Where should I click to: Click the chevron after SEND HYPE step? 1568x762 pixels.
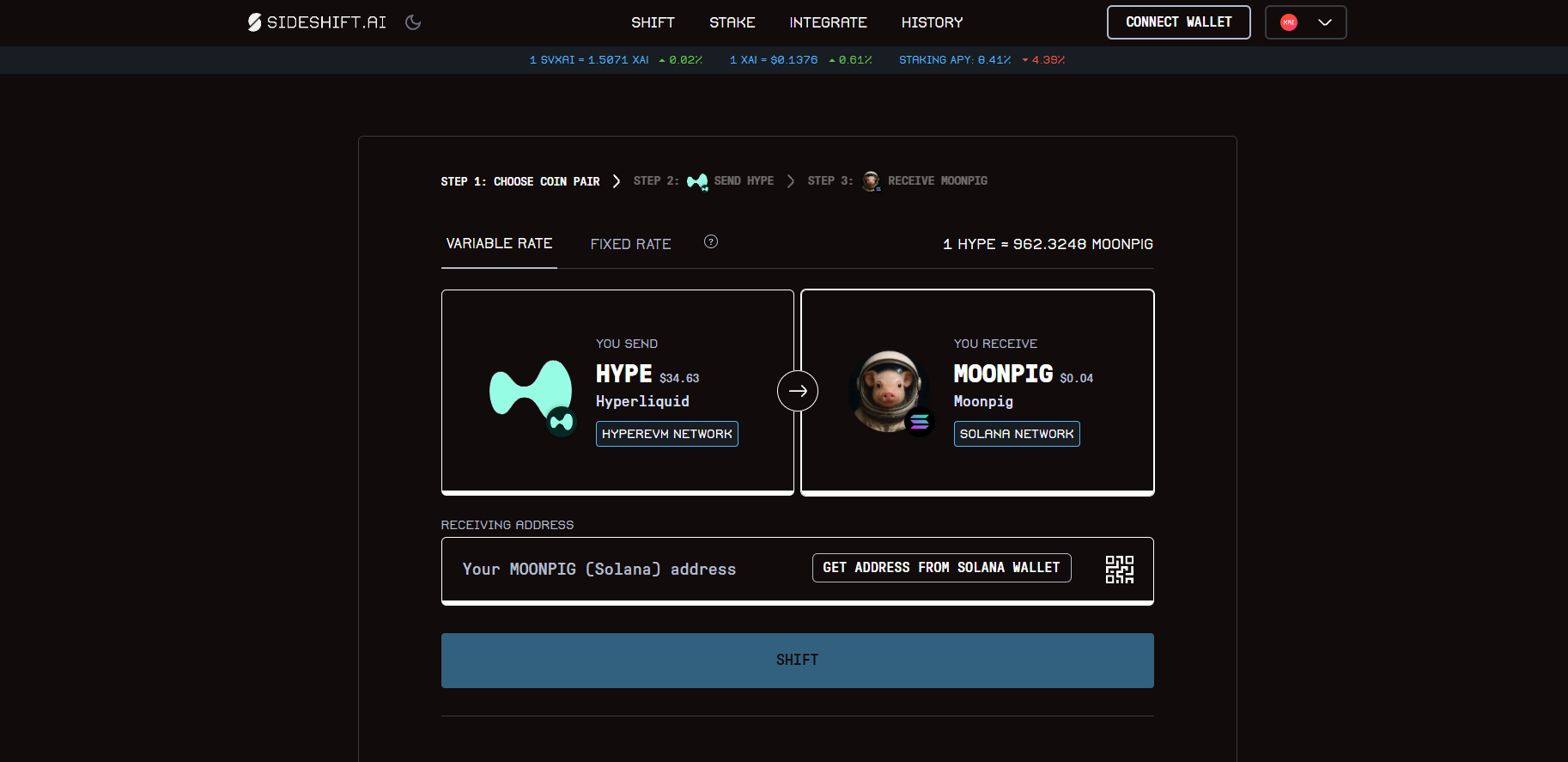(x=791, y=181)
